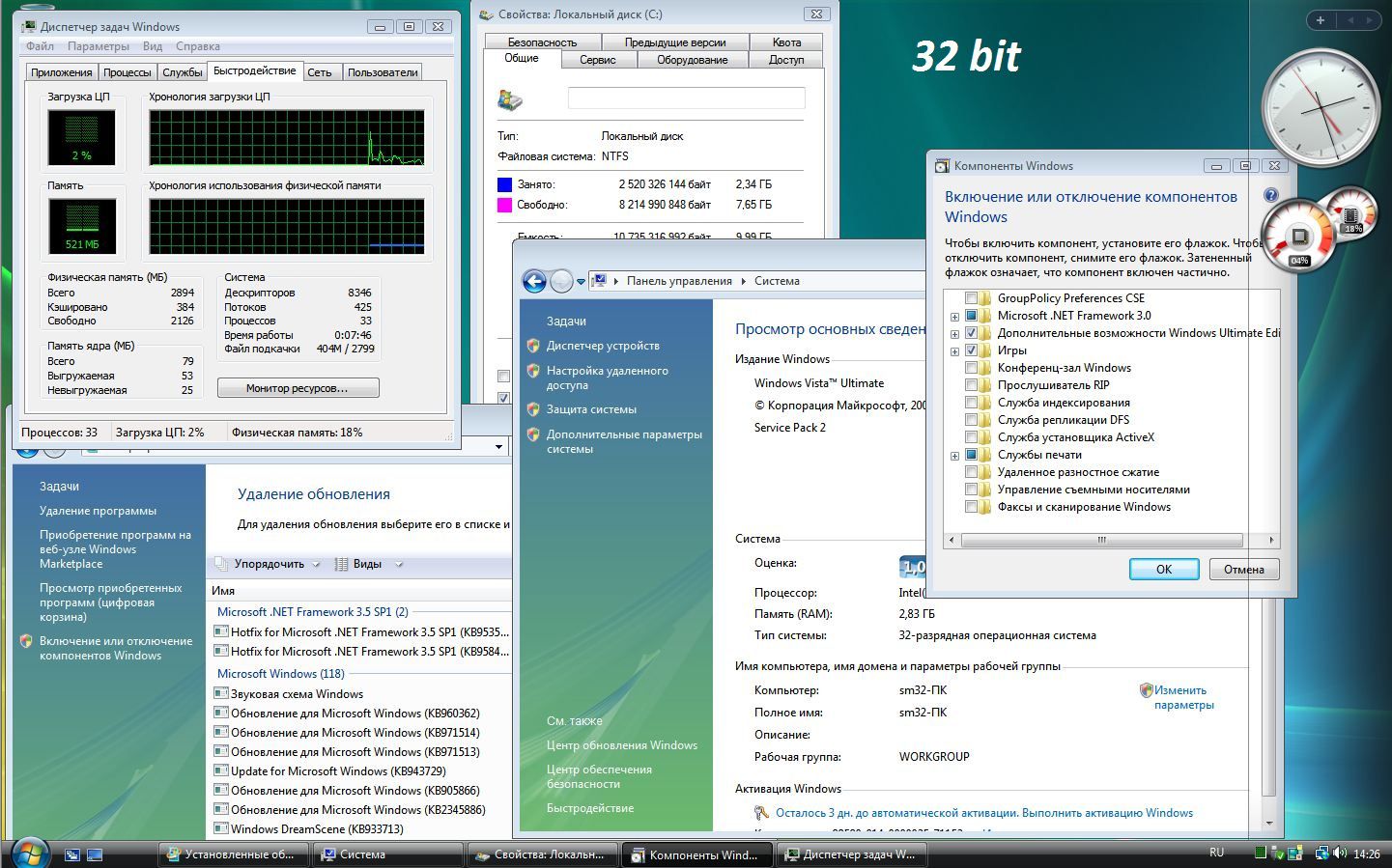This screenshot has height=868, width=1392.
Task: Enable the Конференц-зал Windows checkbox
Action: click(971, 368)
